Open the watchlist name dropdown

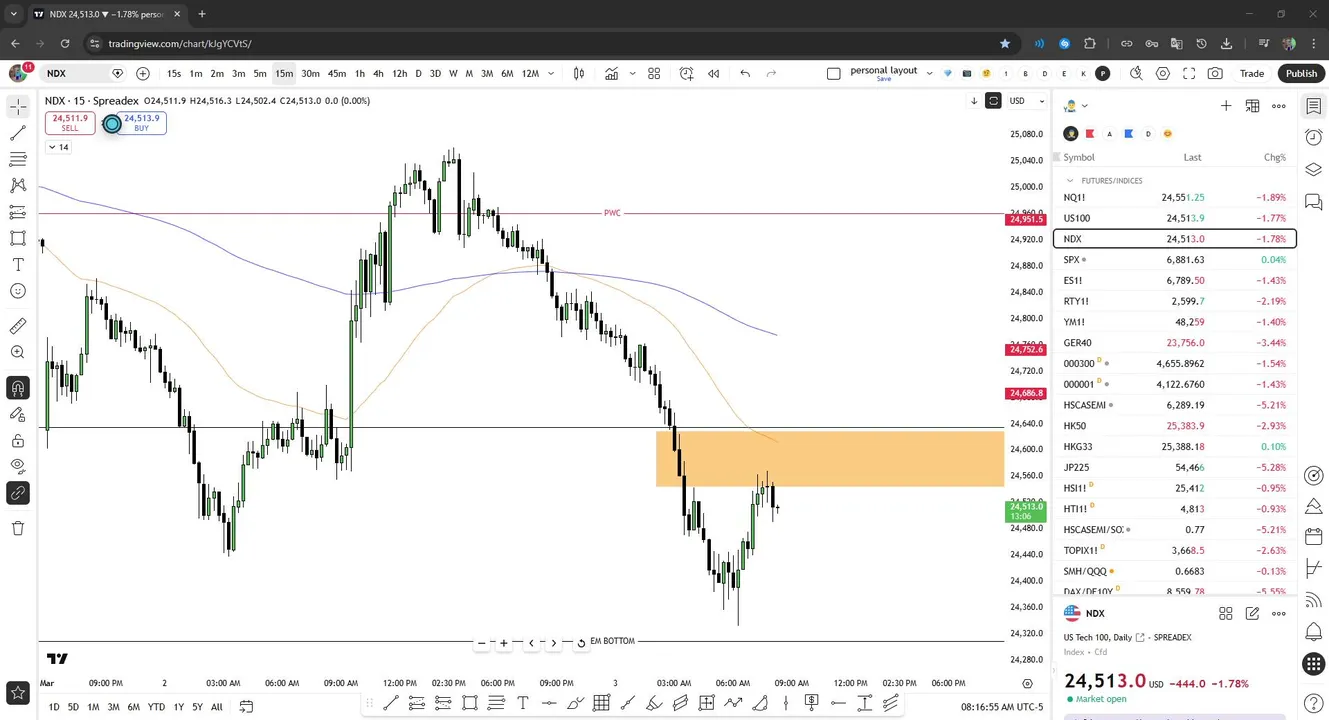[1076, 106]
